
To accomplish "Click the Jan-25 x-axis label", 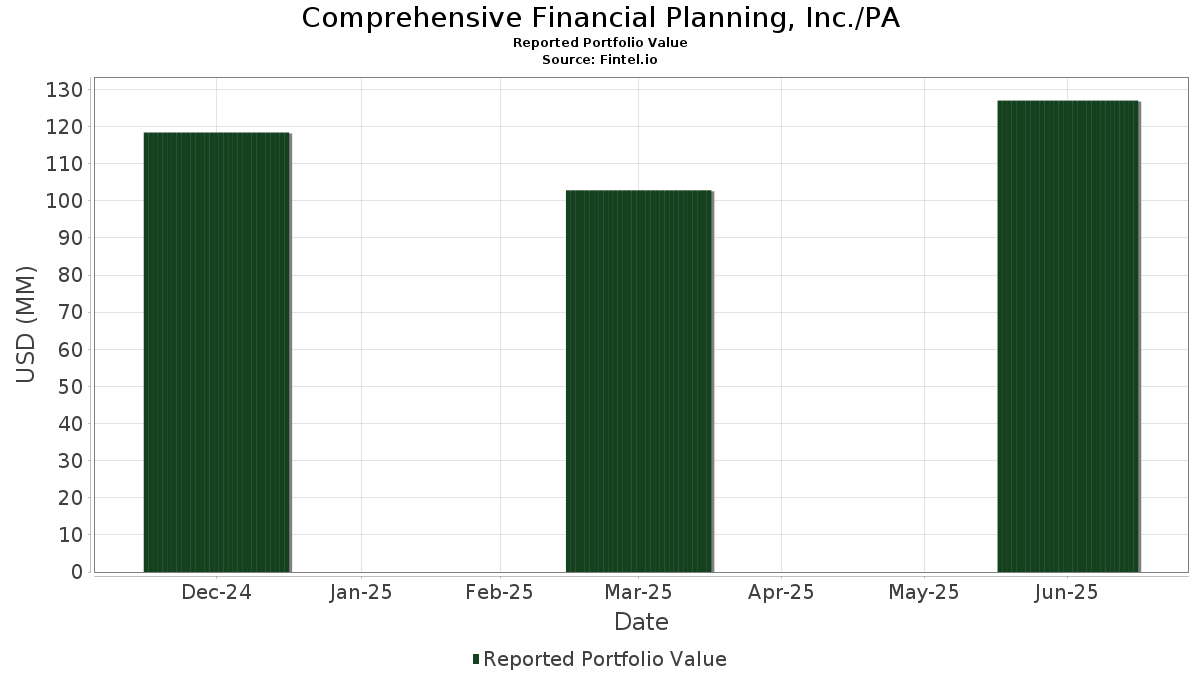I will pos(361,592).
